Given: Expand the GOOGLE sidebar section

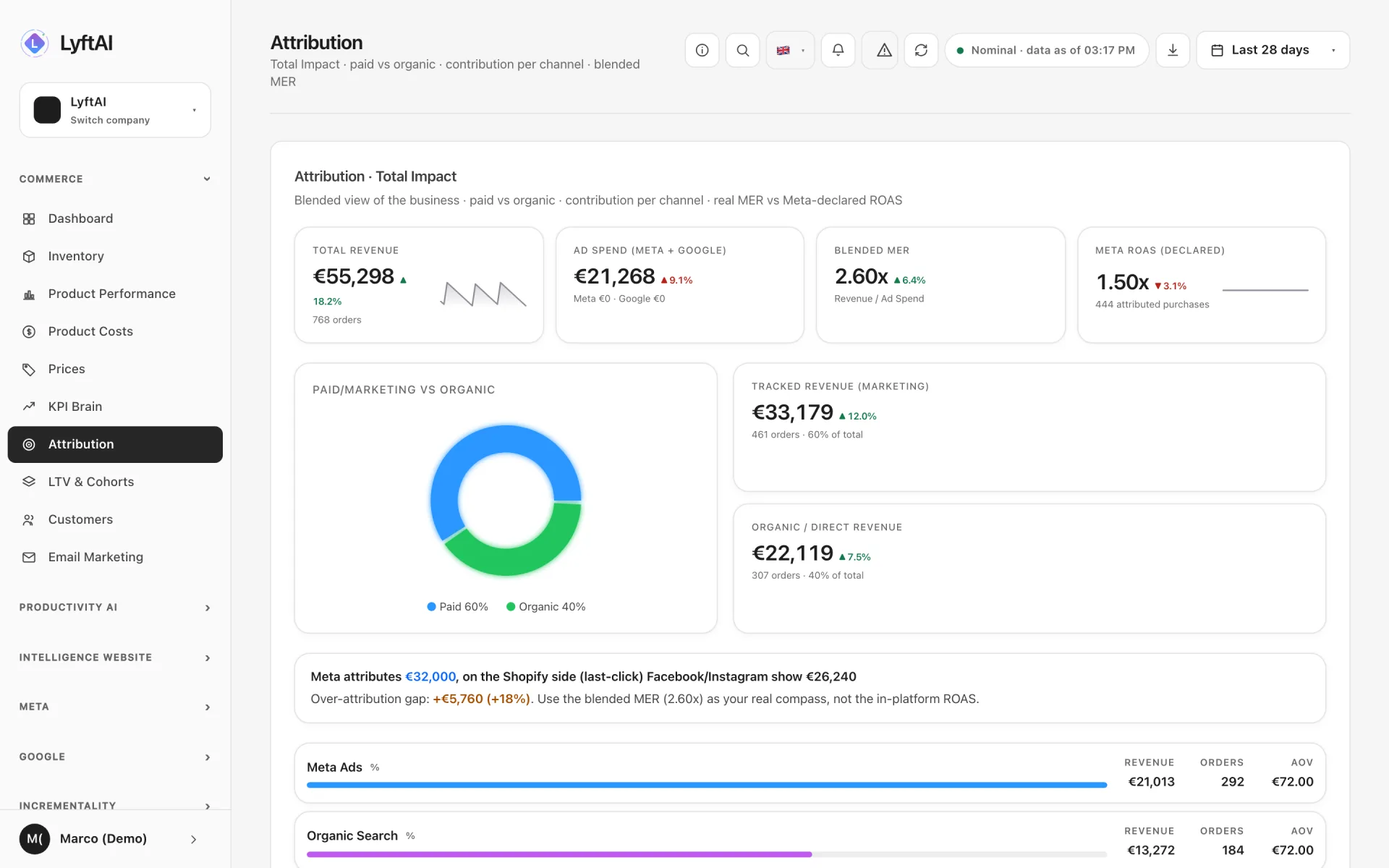Looking at the screenshot, I should 115,757.
